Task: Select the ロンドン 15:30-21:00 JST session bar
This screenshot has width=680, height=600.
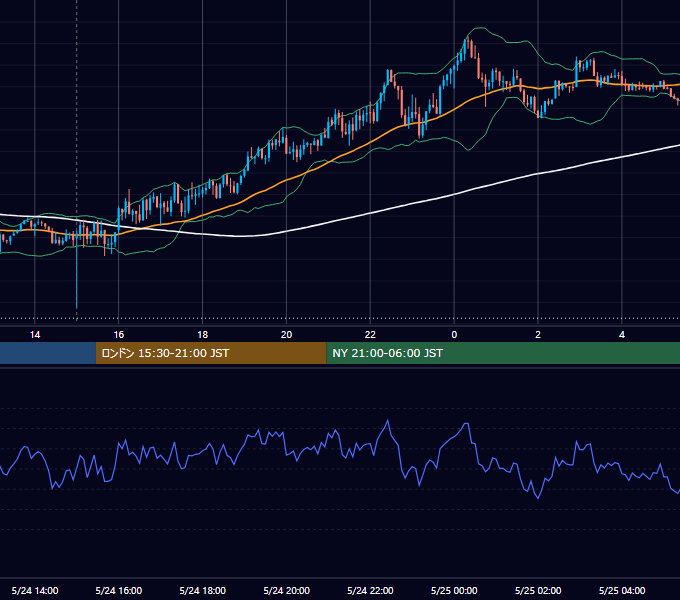Action: click(211, 353)
